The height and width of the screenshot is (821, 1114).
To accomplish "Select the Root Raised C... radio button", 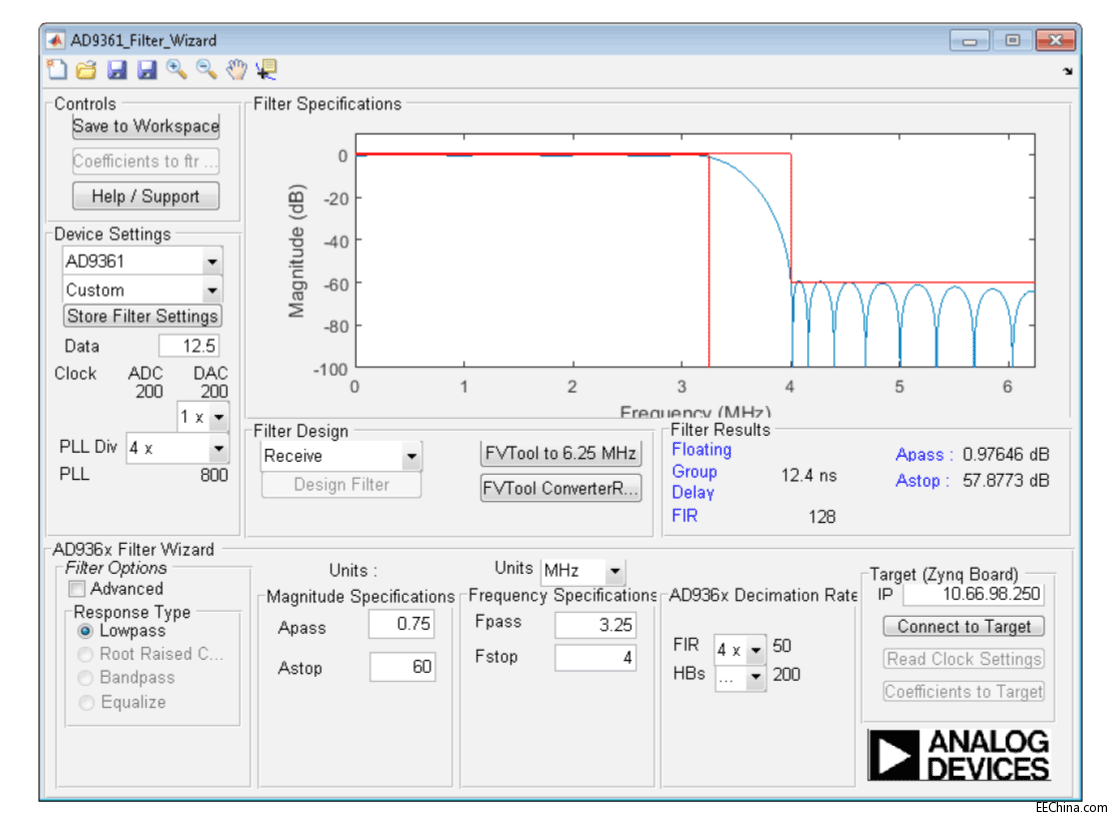I will click(x=85, y=654).
